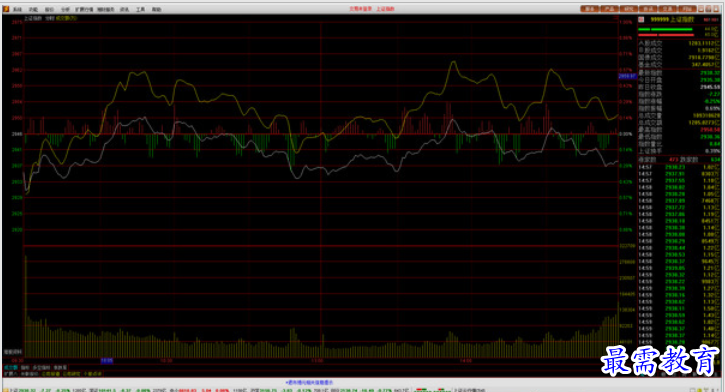
Task: Click the application logo icon in the menu bar
Action: 6,9
